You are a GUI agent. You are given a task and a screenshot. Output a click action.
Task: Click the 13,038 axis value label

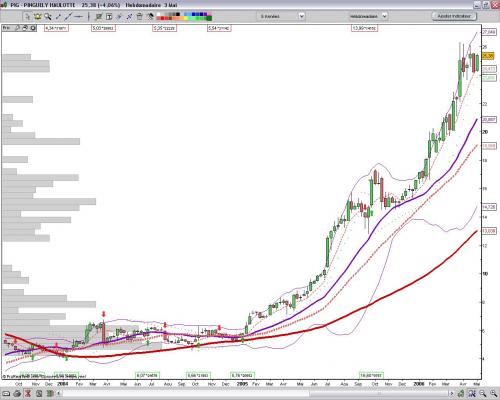(x=489, y=231)
